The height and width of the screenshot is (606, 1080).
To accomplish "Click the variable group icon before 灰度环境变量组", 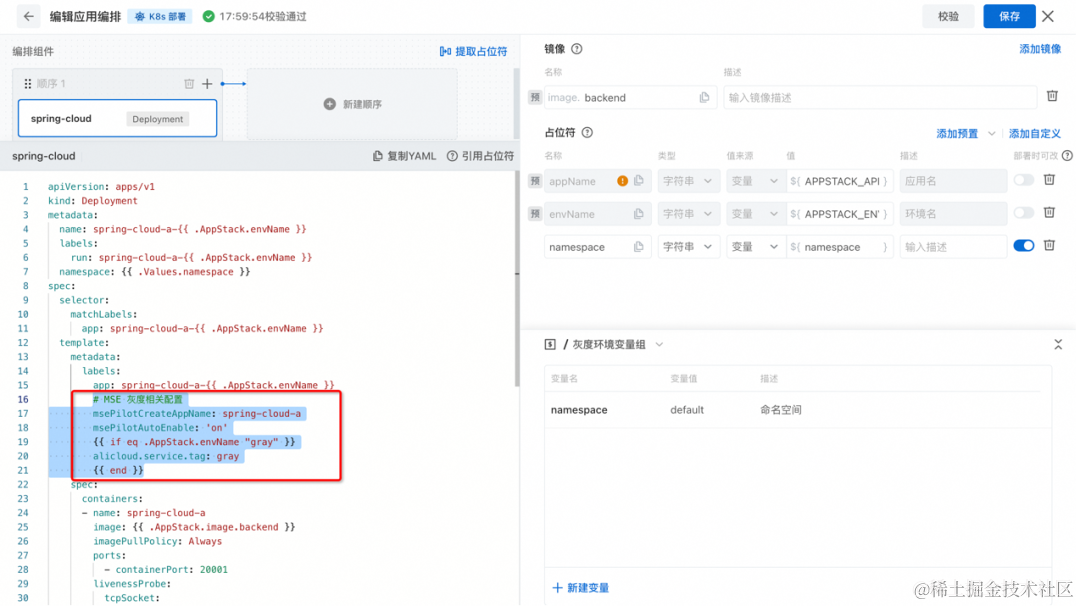I will [x=552, y=345].
